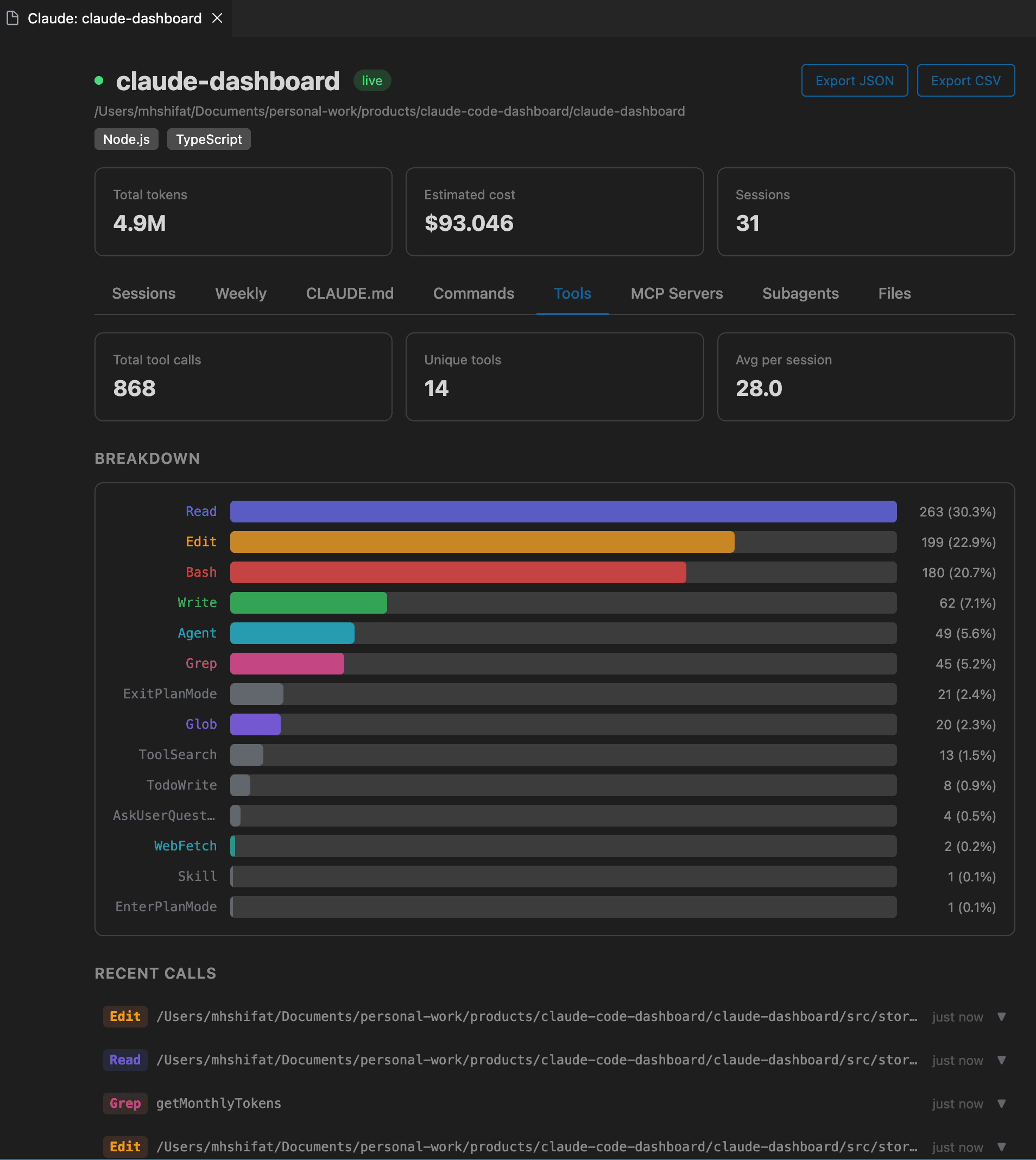This screenshot has height=1160, width=1036.
Task: Switch to the Commands tab
Action: tap(473, 294)
